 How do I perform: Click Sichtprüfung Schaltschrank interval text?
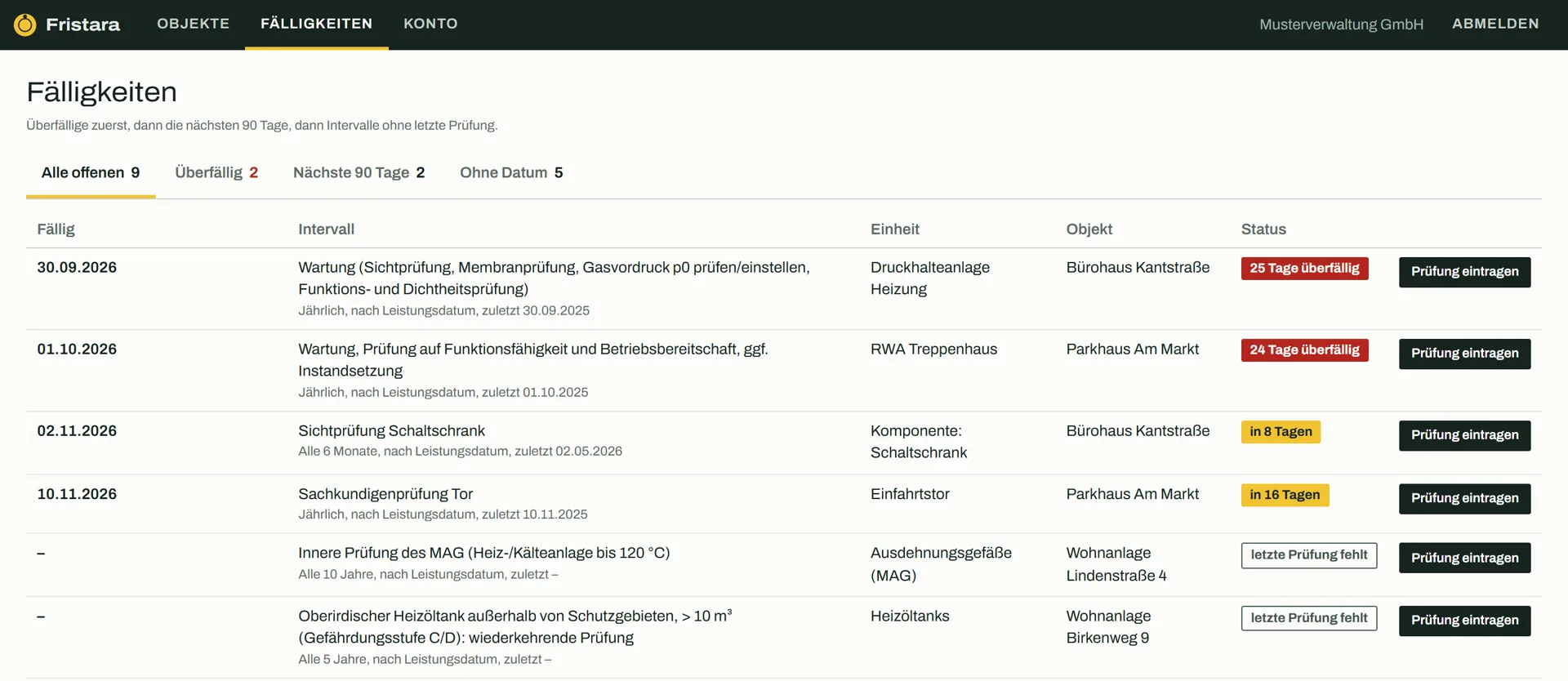point(391,431)
